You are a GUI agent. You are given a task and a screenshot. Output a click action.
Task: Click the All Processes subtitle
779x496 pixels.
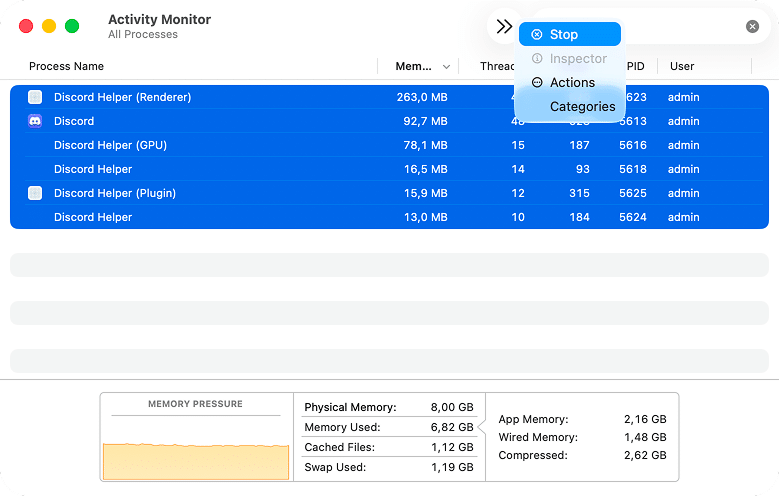[143, 34]
